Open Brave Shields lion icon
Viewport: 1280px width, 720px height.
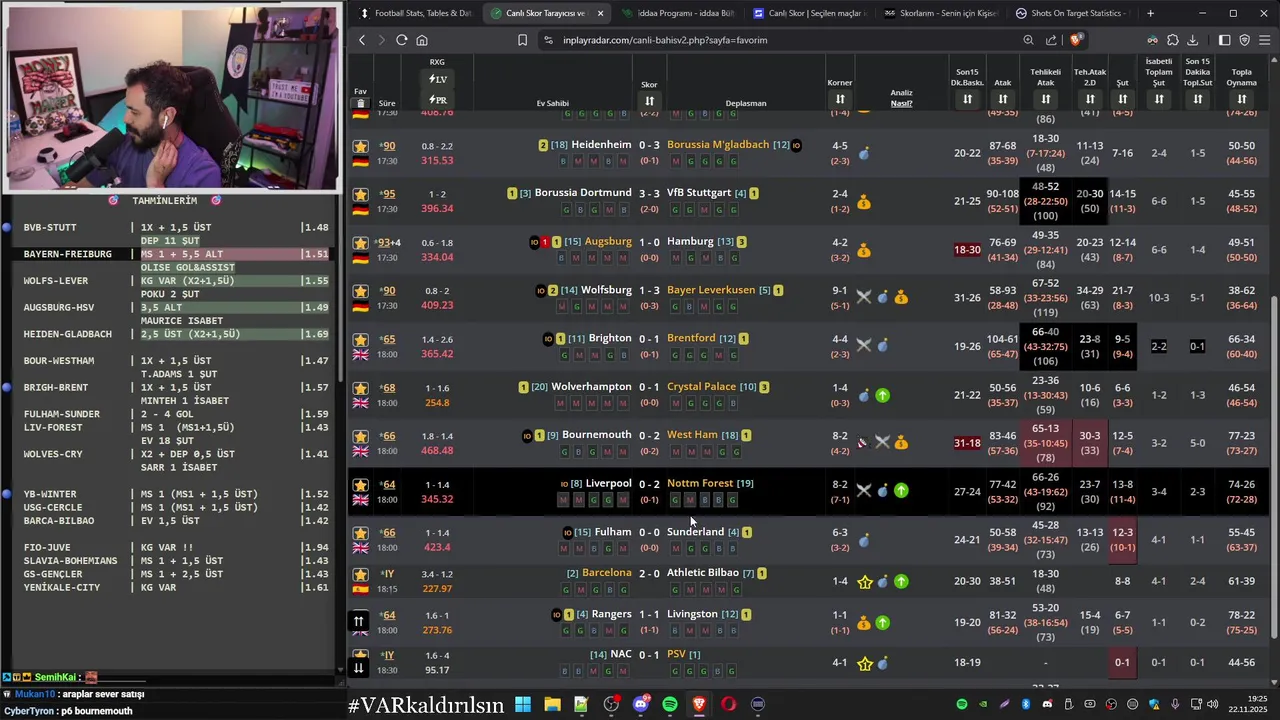coord(1075,40)
